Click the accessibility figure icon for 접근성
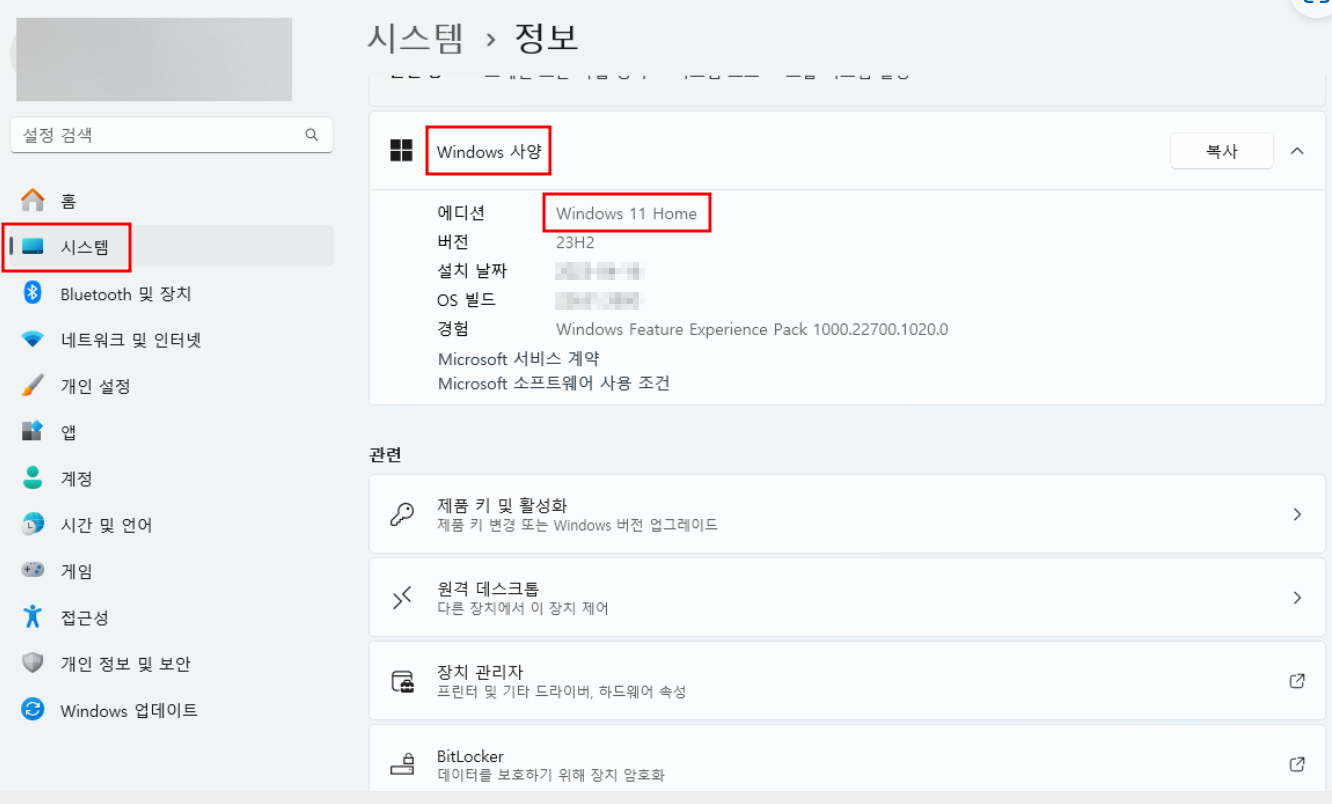 coord(33,616)
